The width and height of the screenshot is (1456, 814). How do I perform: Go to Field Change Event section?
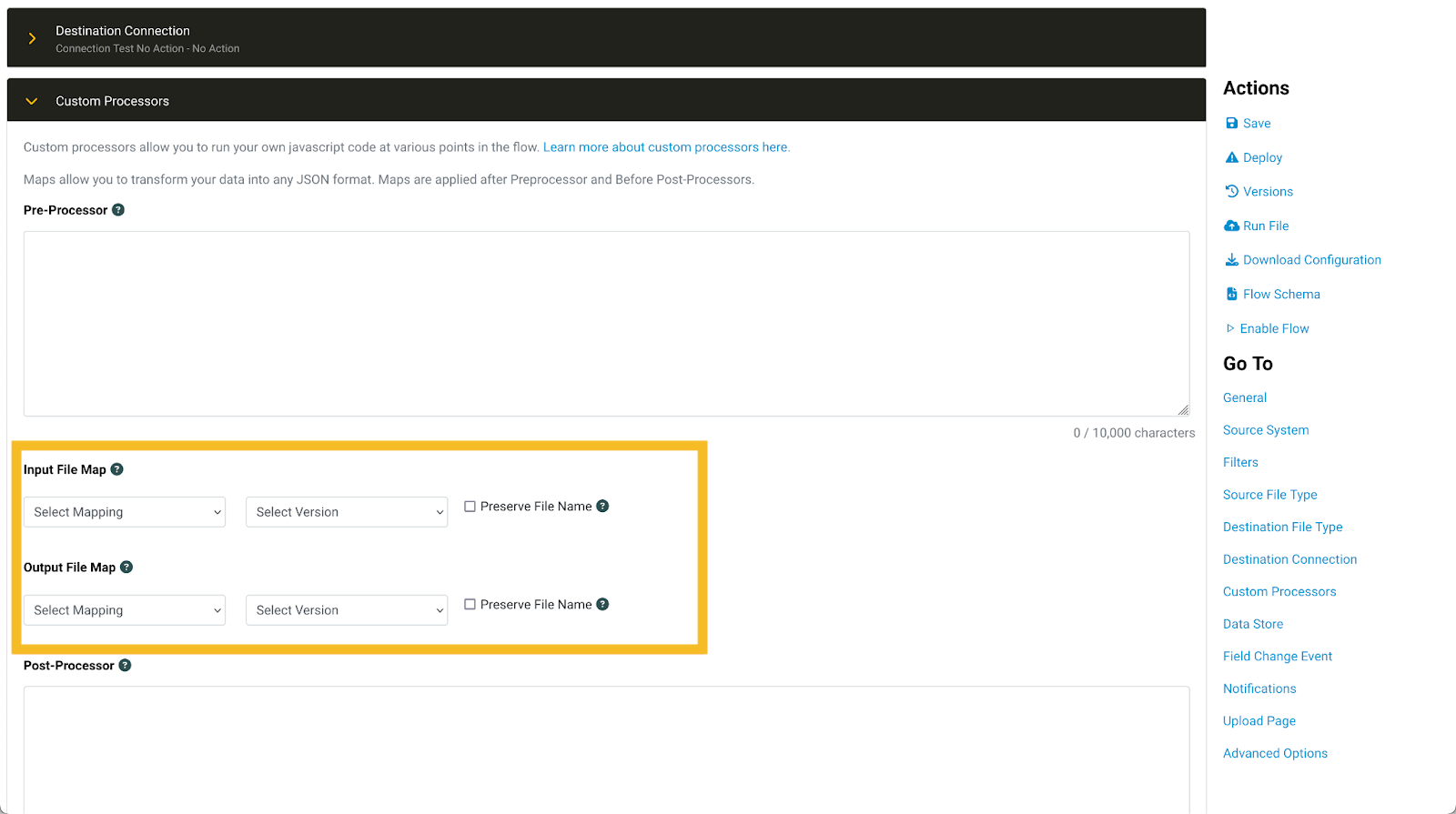click(x=1278, y=656)
